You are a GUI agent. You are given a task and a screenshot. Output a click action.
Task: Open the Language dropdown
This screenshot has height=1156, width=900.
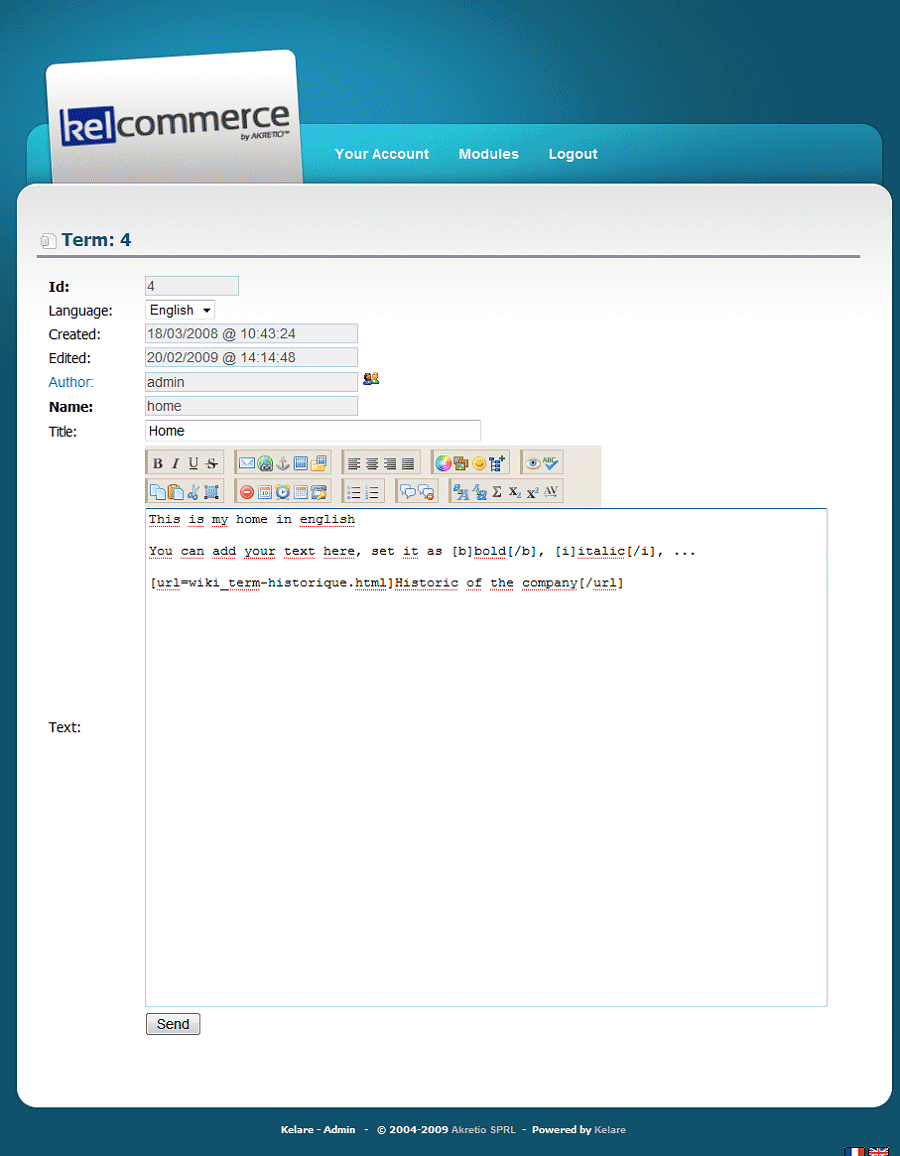pyautogui.click(x=180, y=311)
